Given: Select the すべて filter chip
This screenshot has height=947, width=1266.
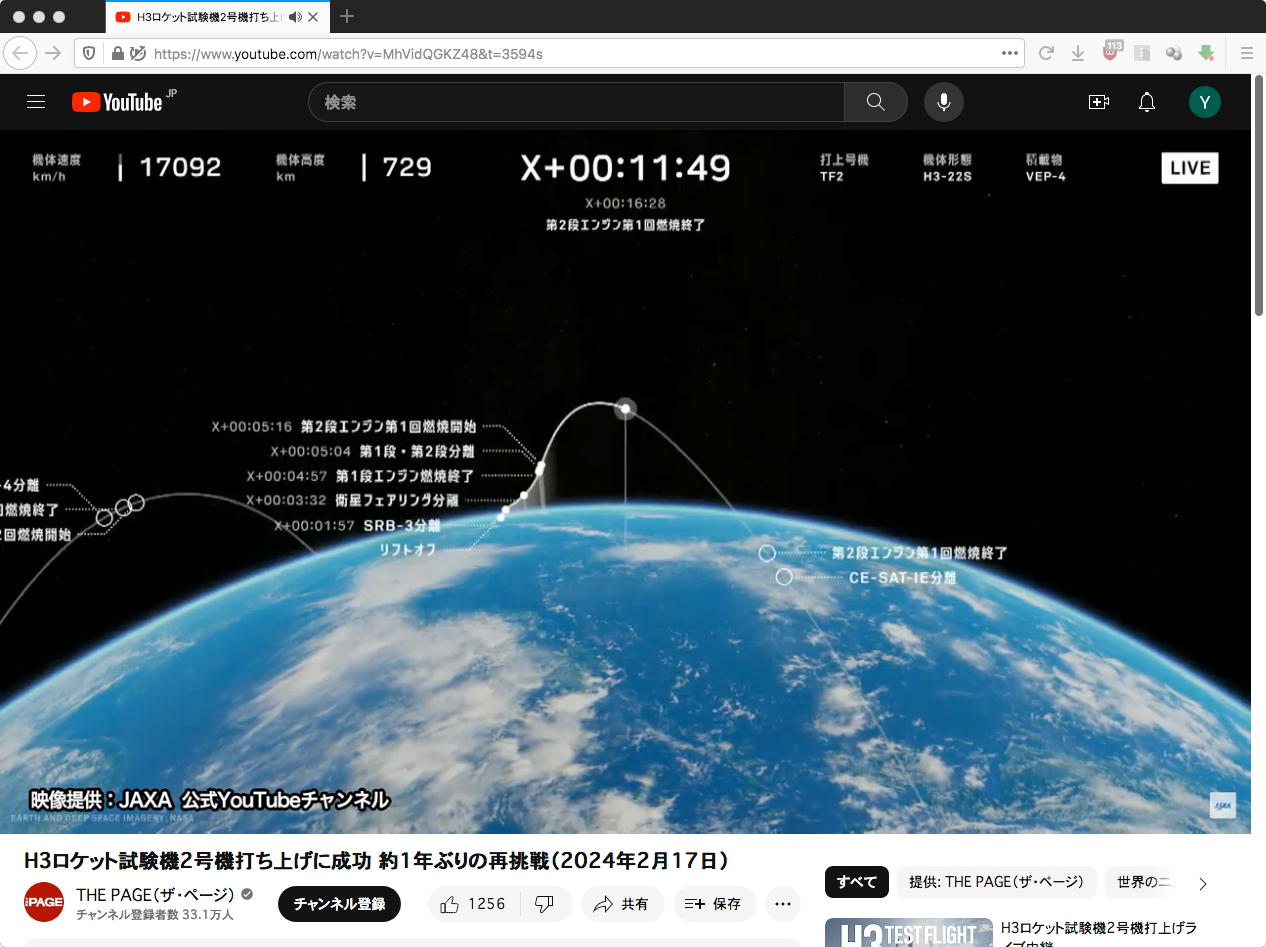Looking at the screenshot, I should point(857,882).
